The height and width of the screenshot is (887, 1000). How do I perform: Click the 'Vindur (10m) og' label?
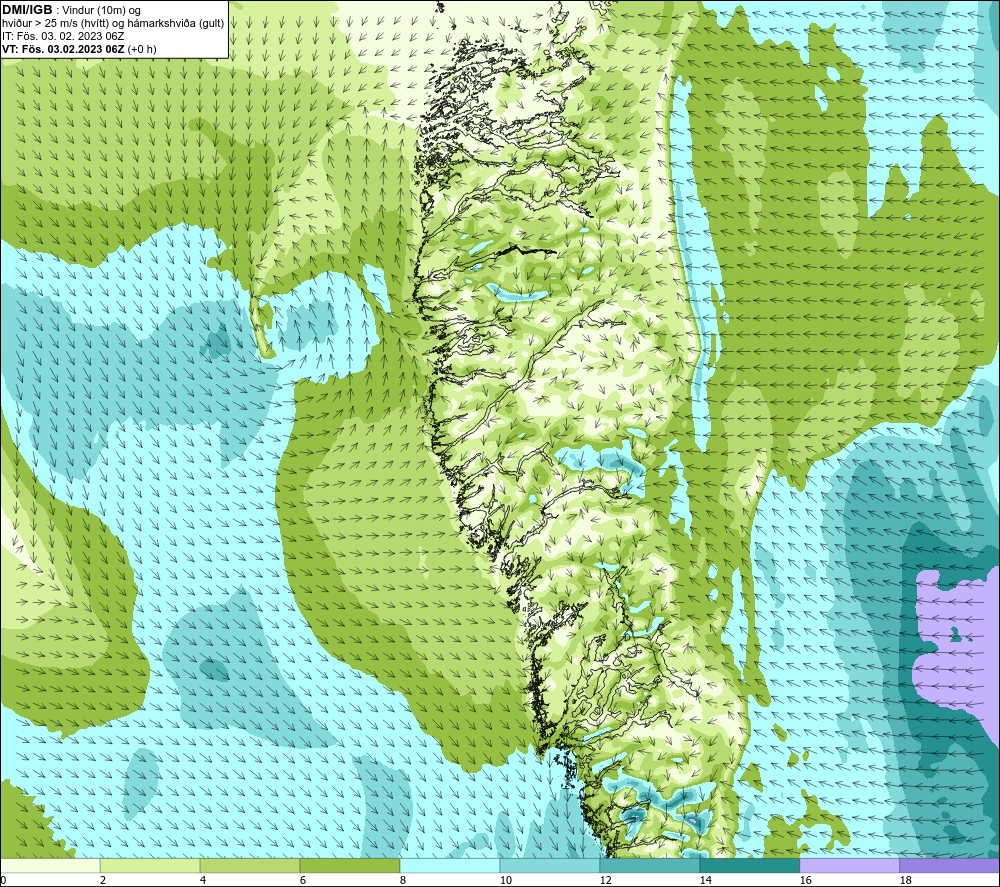pos(101,11)
